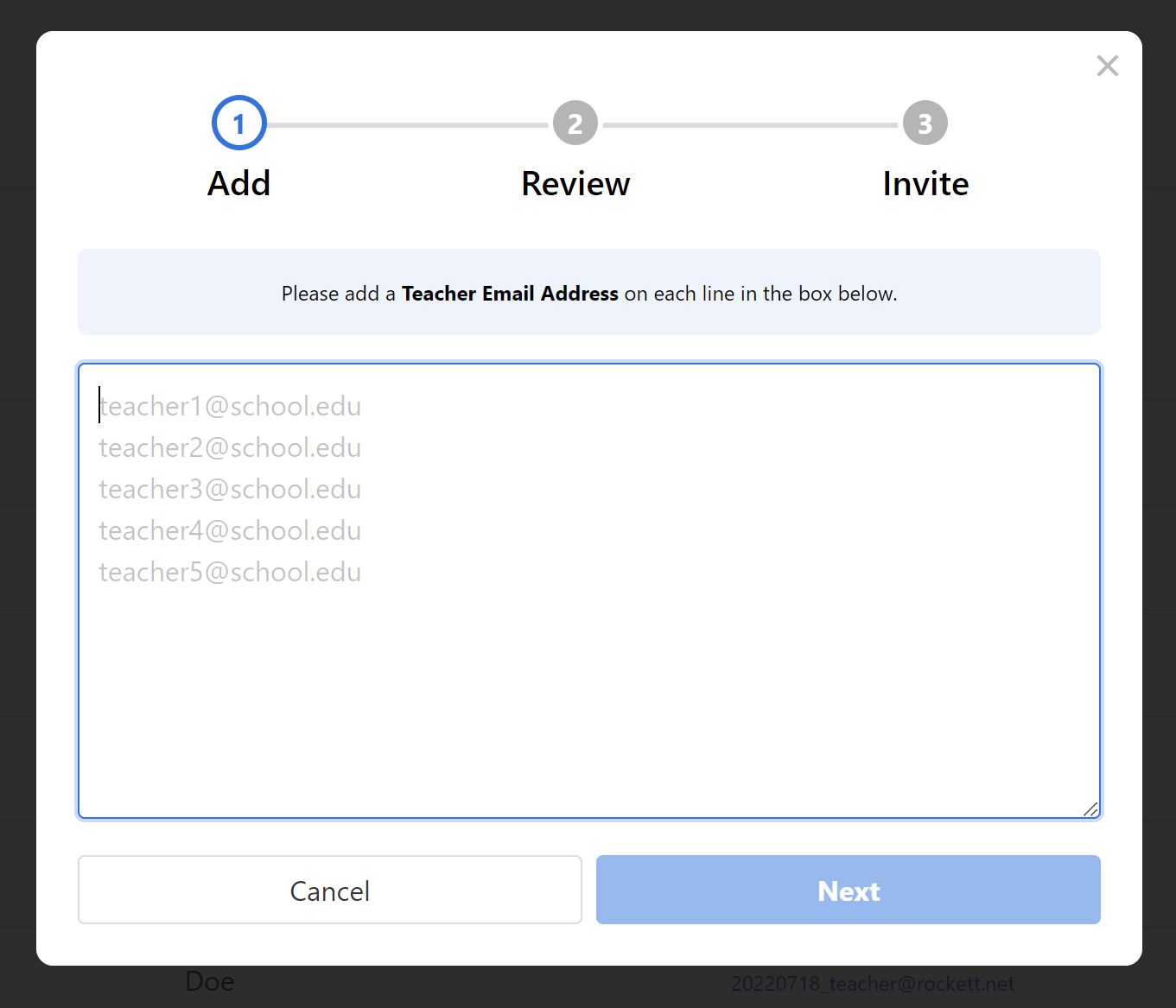Click the step 1 circle icon
The height and width of the screenshot is (1008, 1176).
click(x=238, y=124)
